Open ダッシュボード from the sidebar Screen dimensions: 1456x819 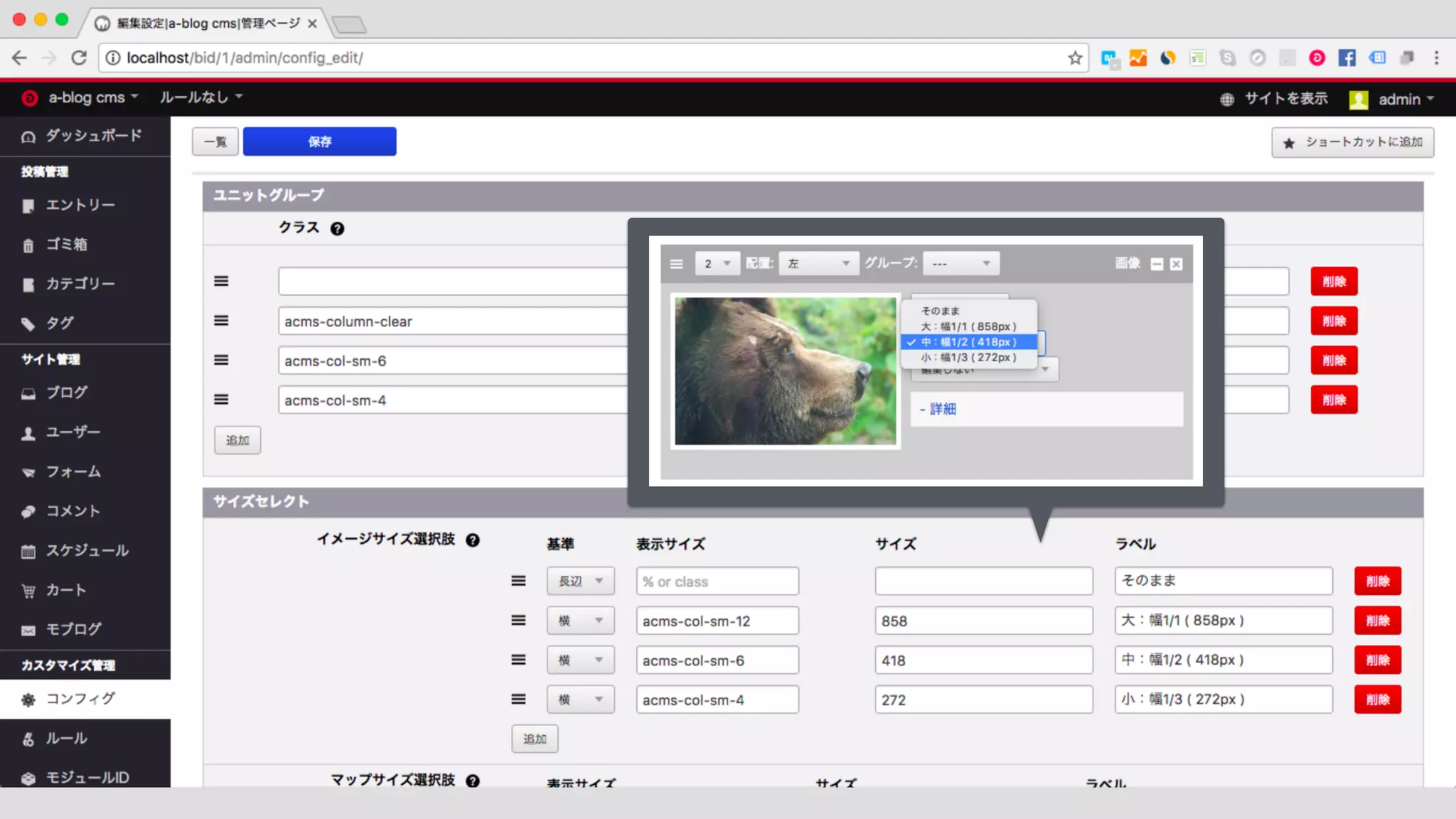[x=93, y=136]
